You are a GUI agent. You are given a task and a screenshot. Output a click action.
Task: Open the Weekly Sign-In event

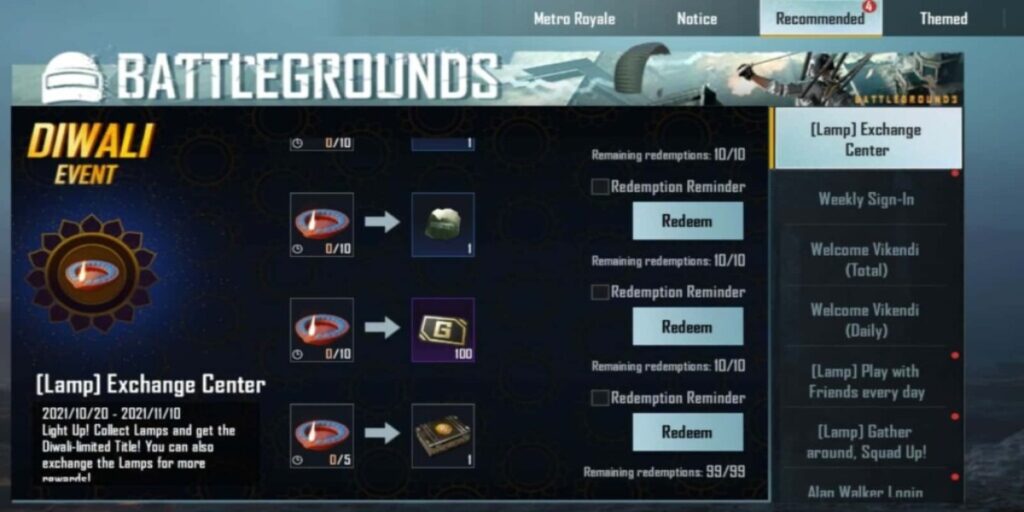click(x=866, y=199)
